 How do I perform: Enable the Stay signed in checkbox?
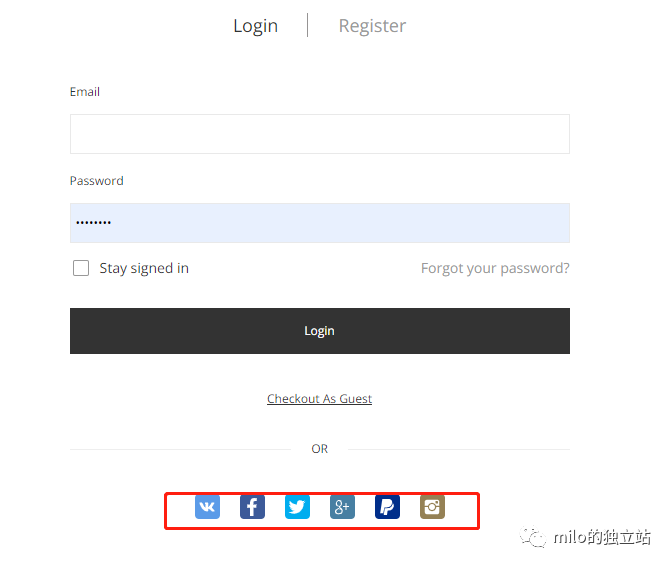[81, 268]
